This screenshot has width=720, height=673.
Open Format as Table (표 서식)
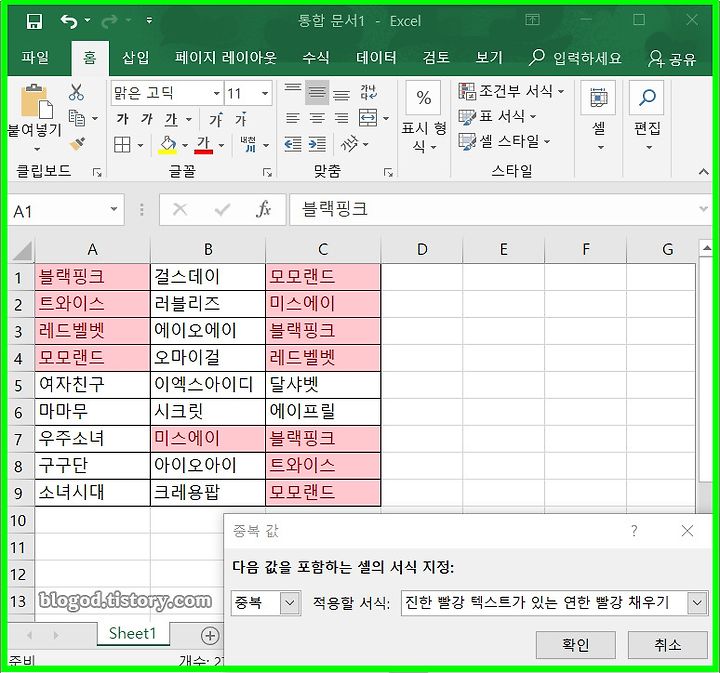pos(497,117)
